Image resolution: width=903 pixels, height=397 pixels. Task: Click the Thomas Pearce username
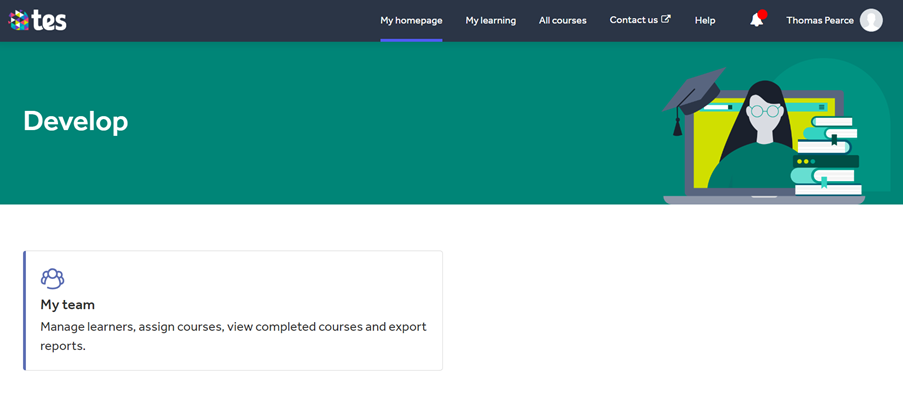(x=820, y=21)
